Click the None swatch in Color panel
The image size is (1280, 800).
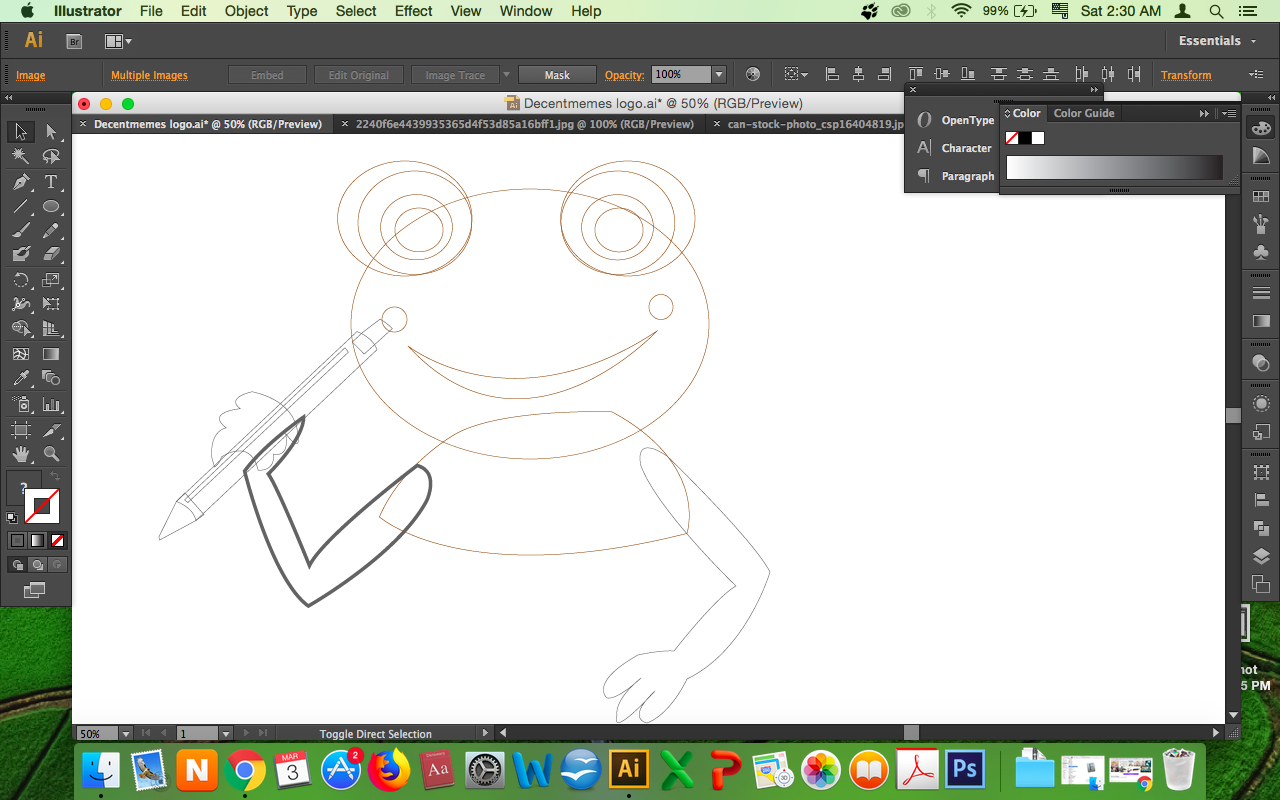[x=1012, y=138]
